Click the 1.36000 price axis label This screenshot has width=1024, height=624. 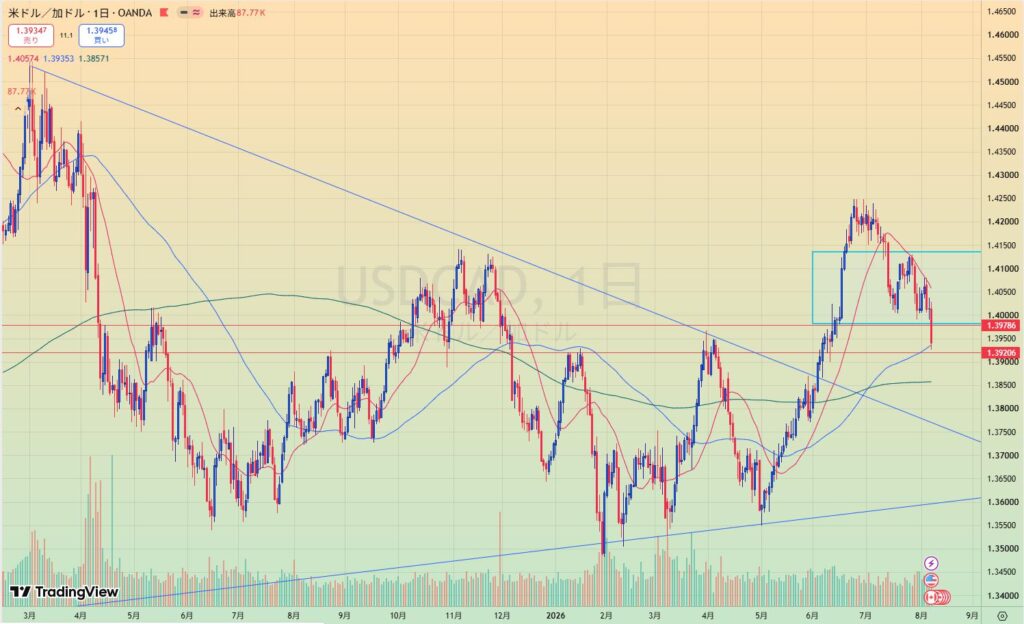click(x=1003, y=501)
